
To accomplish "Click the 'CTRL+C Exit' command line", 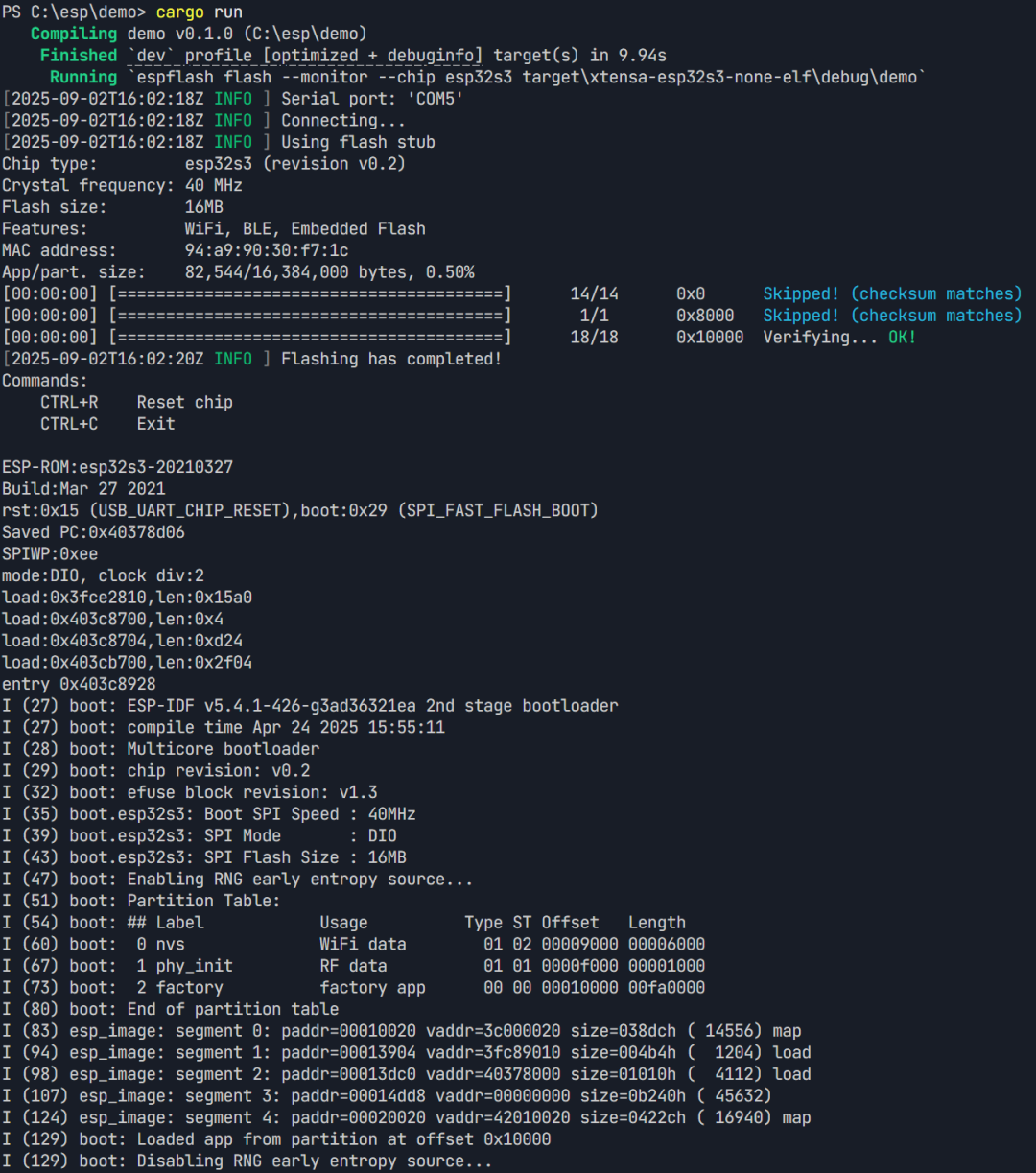I will click(x=107, y=424).
